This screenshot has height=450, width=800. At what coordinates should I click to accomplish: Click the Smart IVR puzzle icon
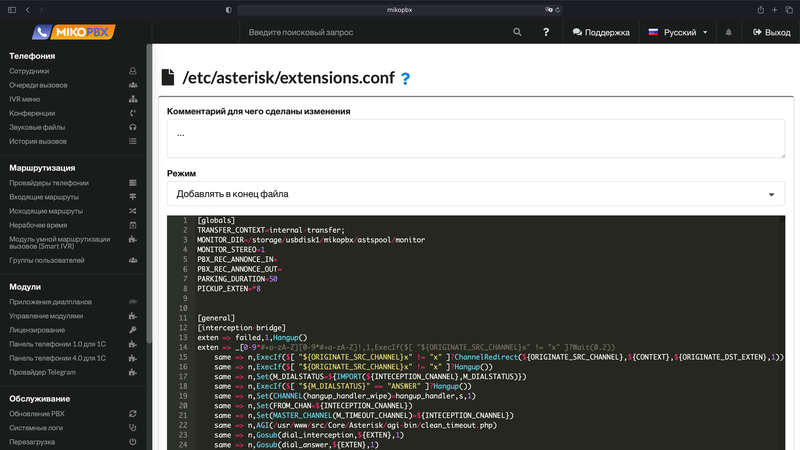(133, 239)
